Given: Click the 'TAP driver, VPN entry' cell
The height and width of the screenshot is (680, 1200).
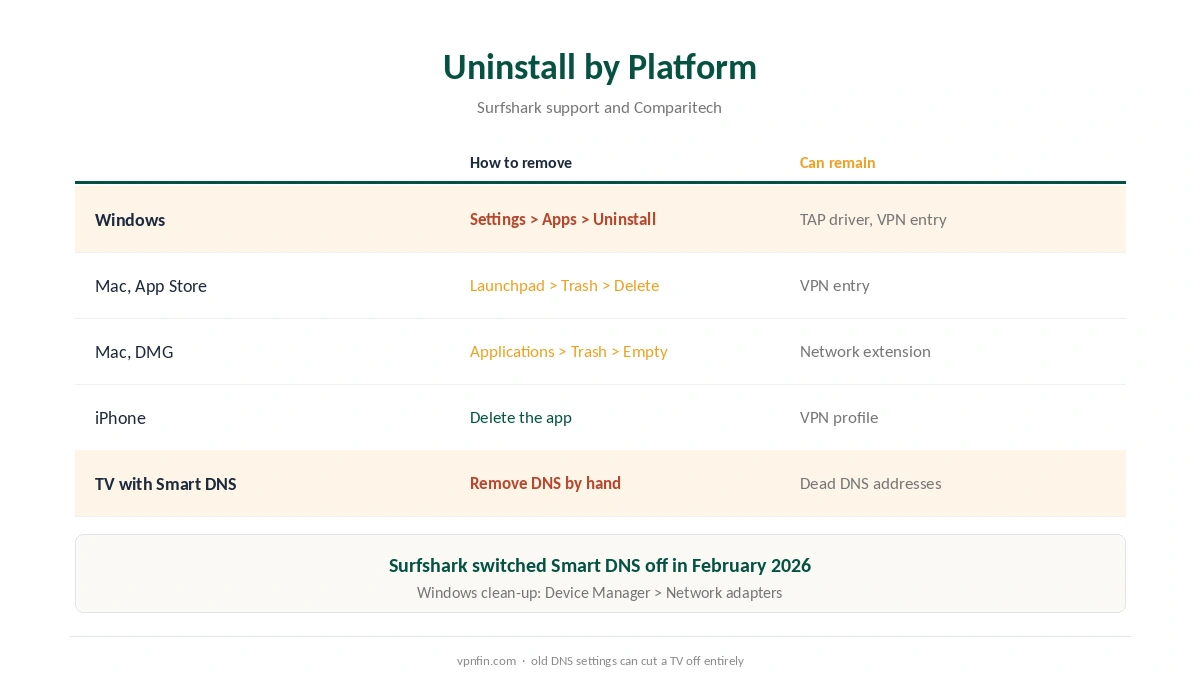Looking at the screenshot, I should click(873, 219).
